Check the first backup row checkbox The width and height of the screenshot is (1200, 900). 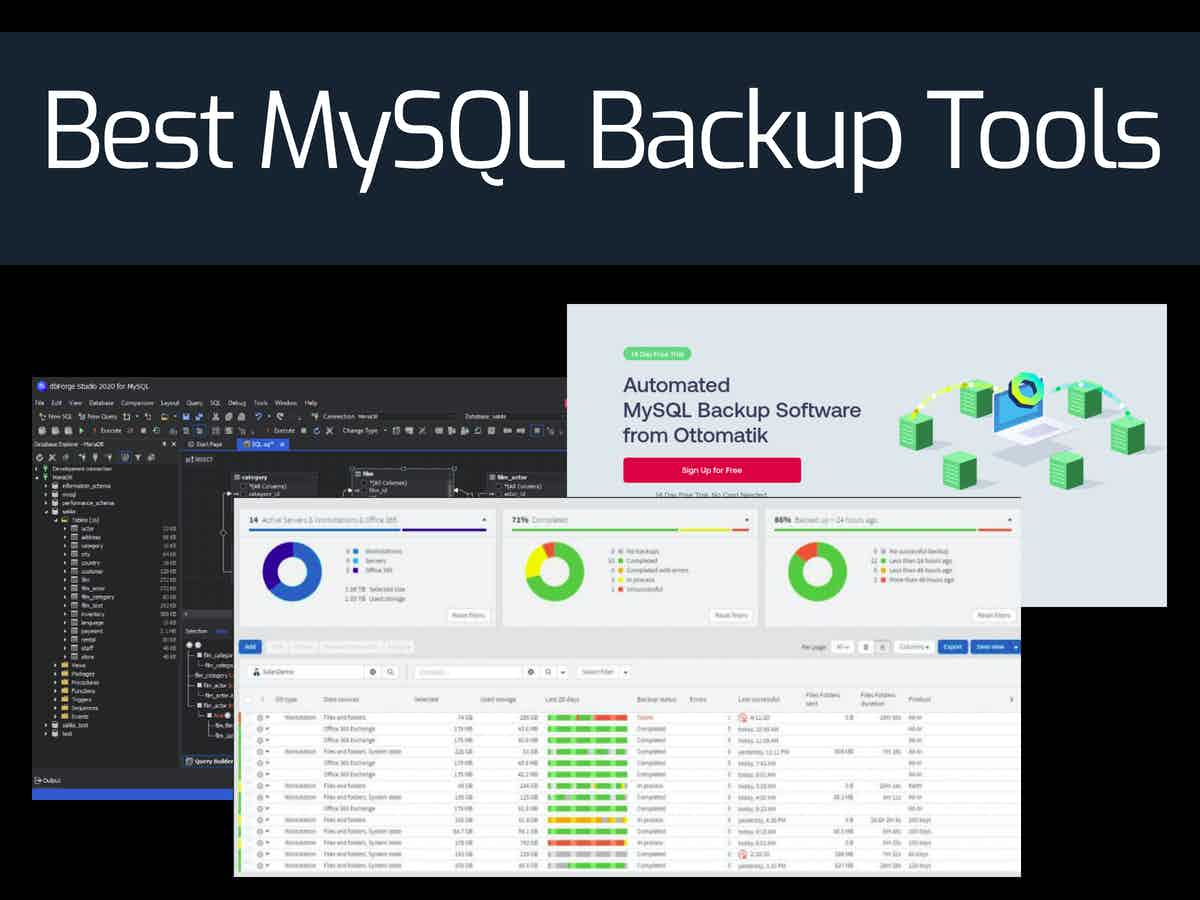pos(246,717)
